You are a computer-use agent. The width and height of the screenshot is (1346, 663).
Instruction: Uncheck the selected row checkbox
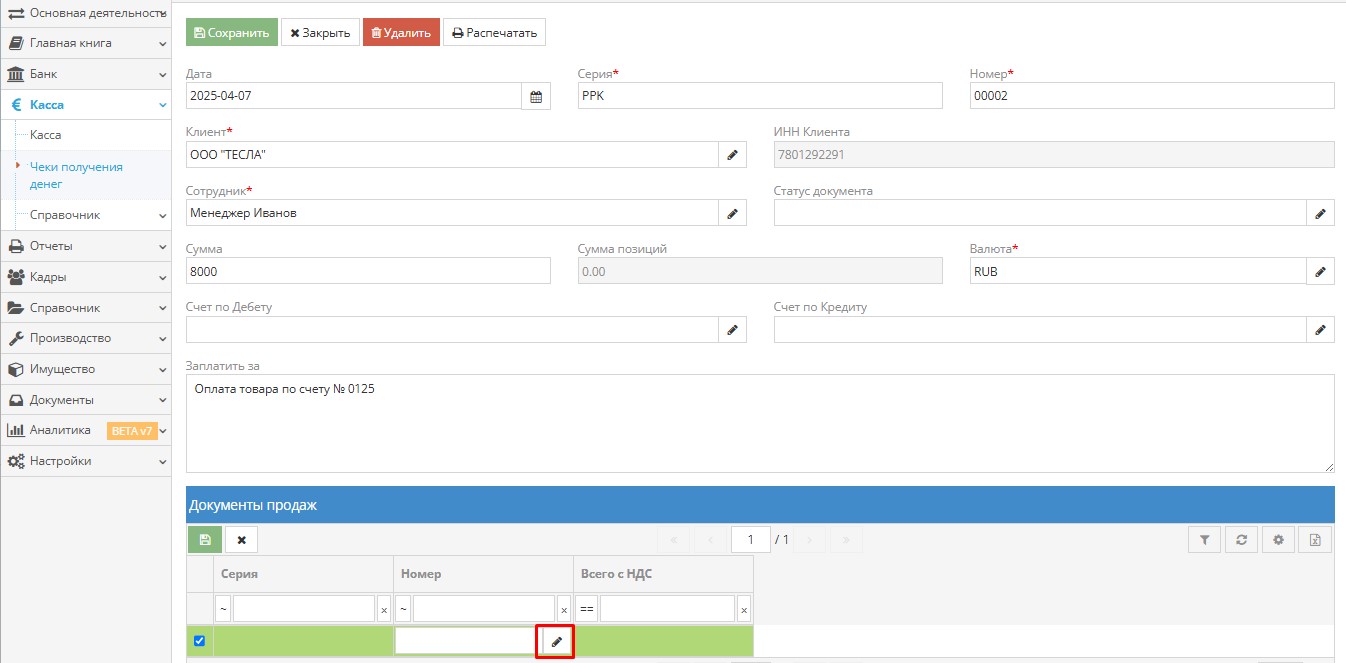tap(199, 641)
